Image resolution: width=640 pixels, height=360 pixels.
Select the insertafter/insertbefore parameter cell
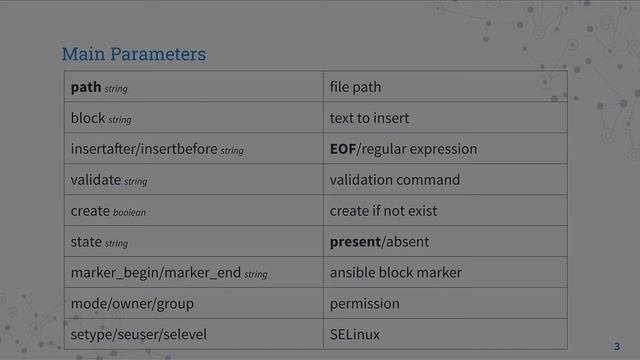194,149
